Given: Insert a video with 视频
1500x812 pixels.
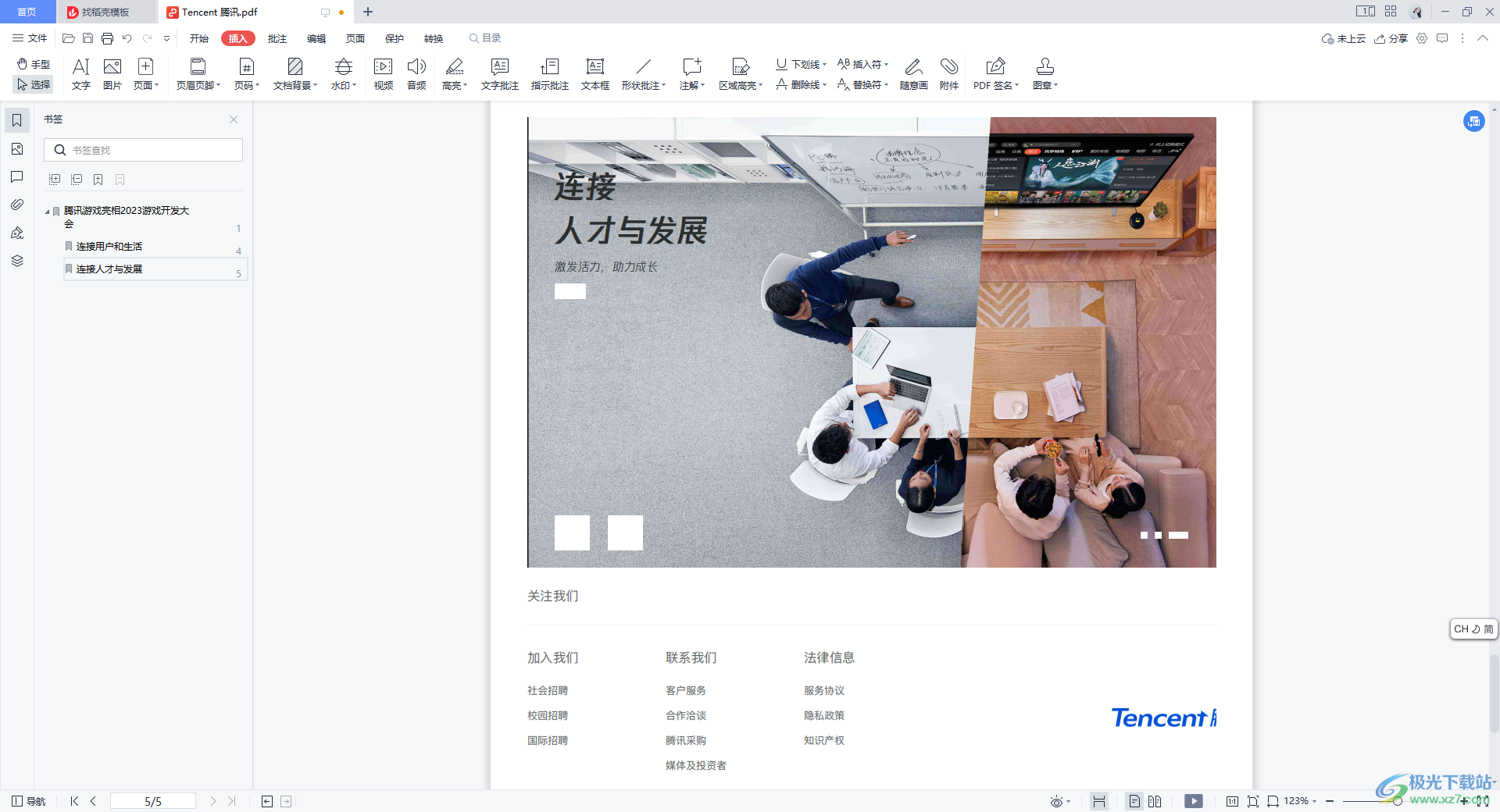Looking at the screenshot, I should click(384, 74).
